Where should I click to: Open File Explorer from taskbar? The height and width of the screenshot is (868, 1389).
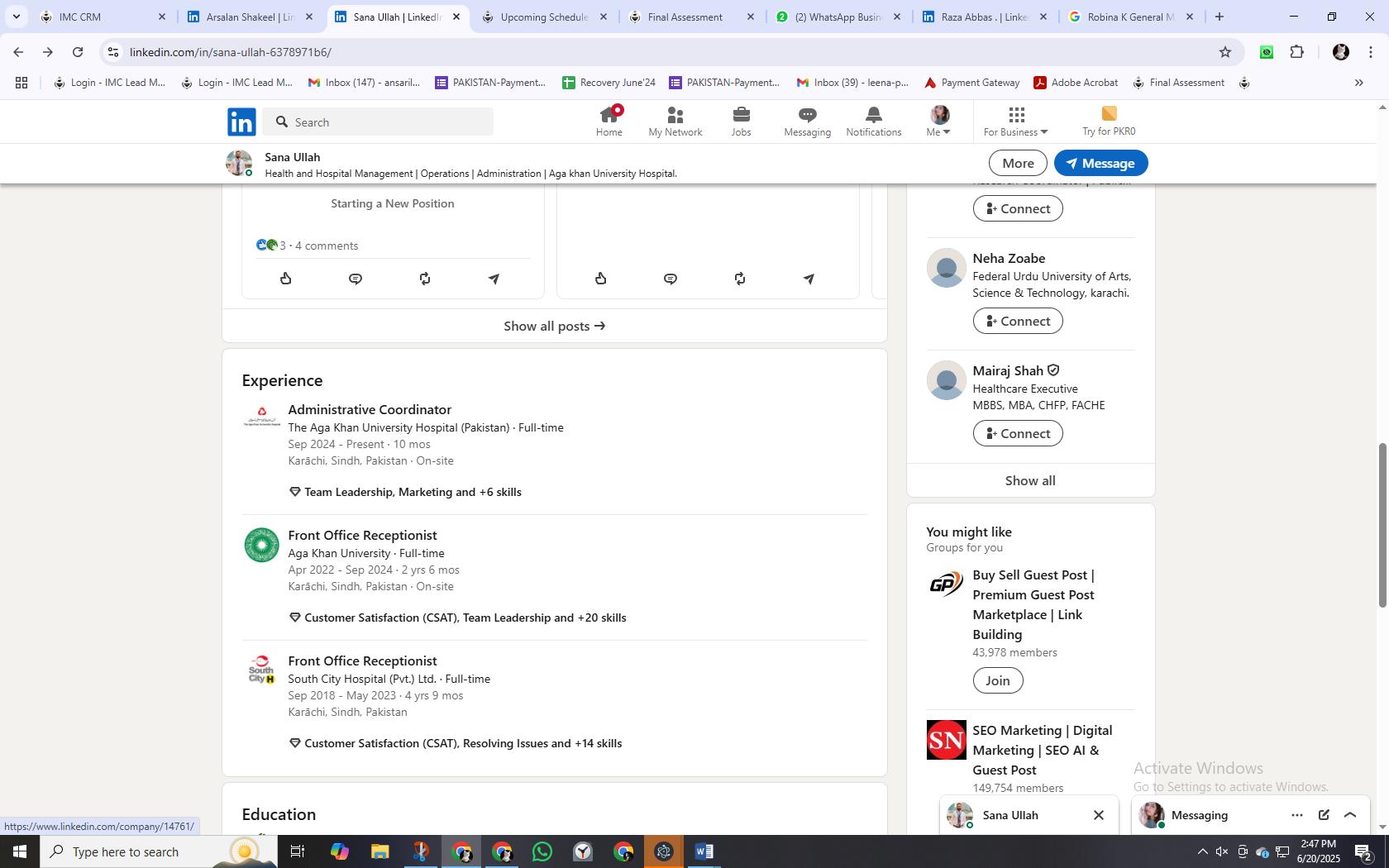tap(379, 851)
